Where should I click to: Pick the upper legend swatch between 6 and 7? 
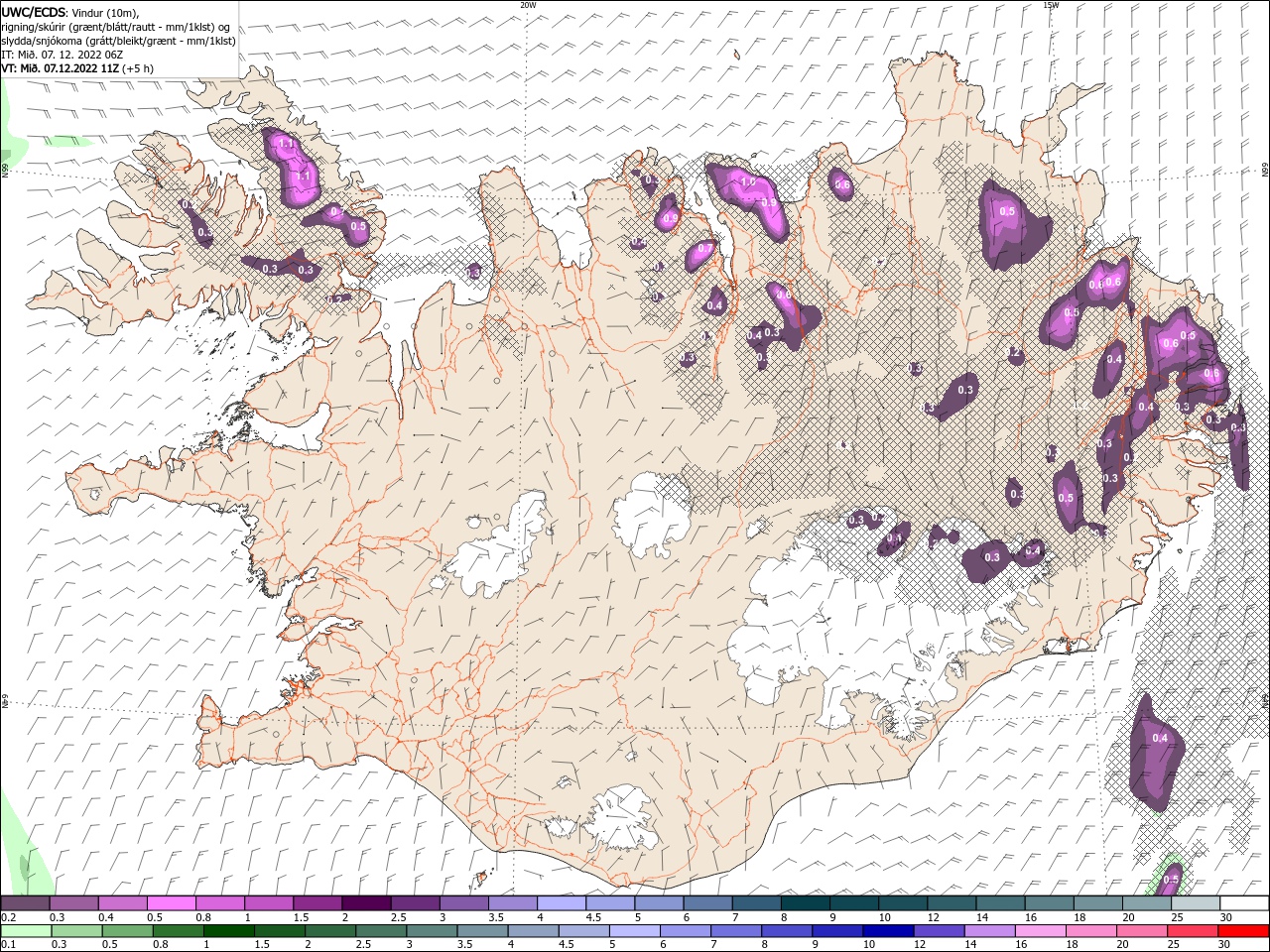707,903
